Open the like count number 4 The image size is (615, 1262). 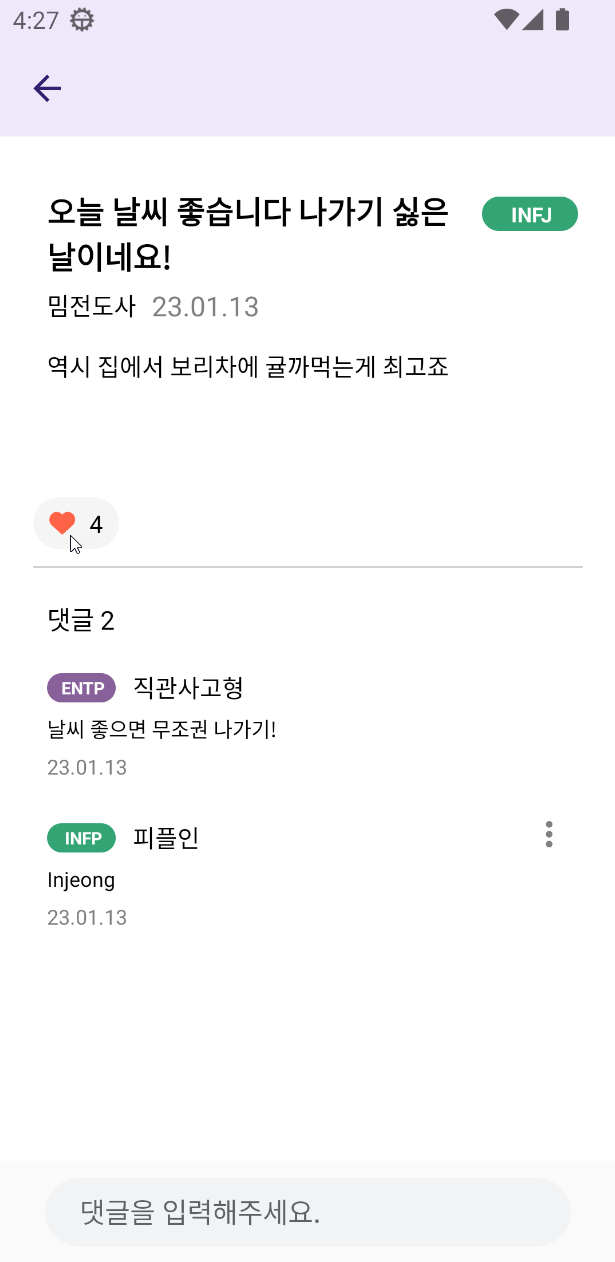[96, 523]
